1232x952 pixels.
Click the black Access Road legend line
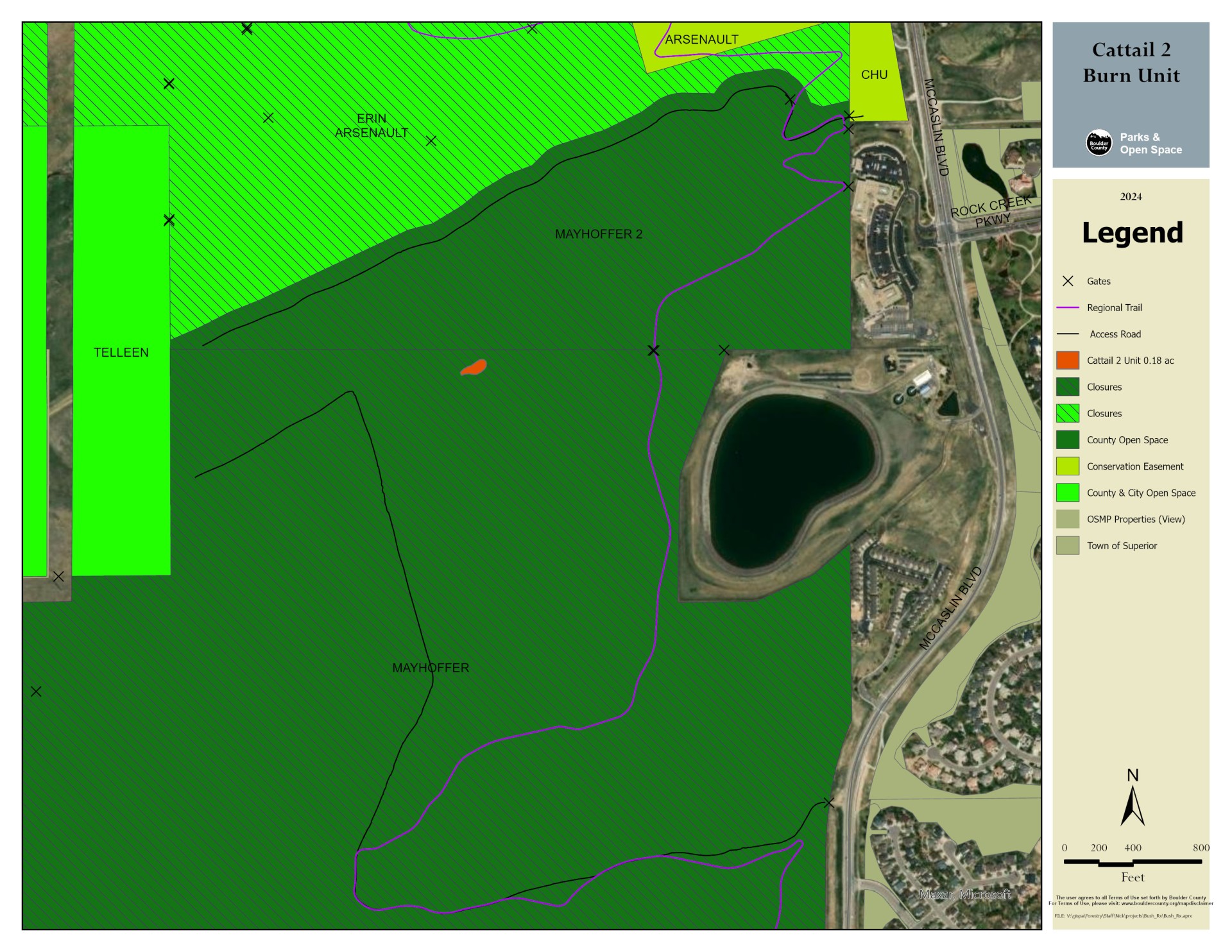click(1068, 334)
